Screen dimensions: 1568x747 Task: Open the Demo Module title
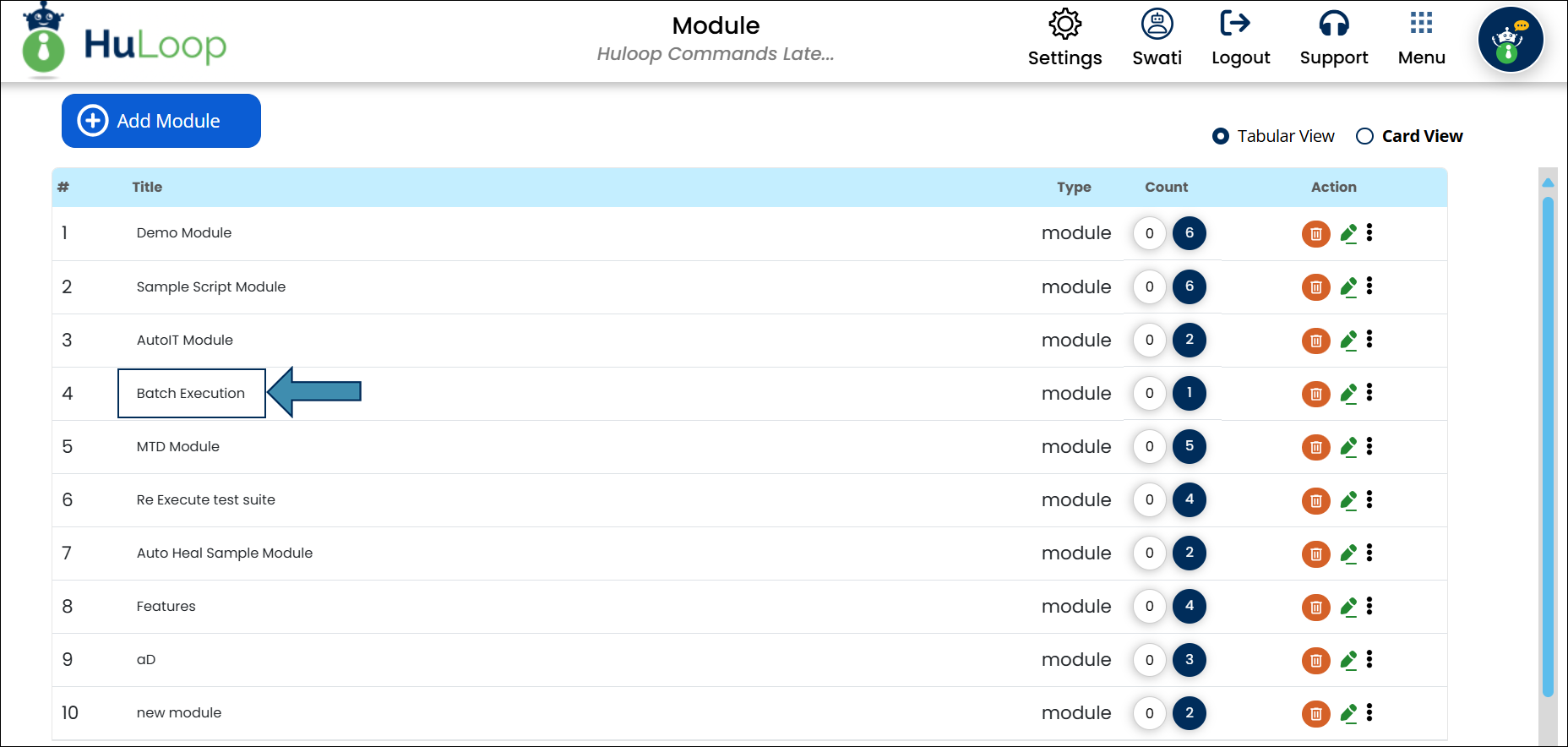click(184, 232)
